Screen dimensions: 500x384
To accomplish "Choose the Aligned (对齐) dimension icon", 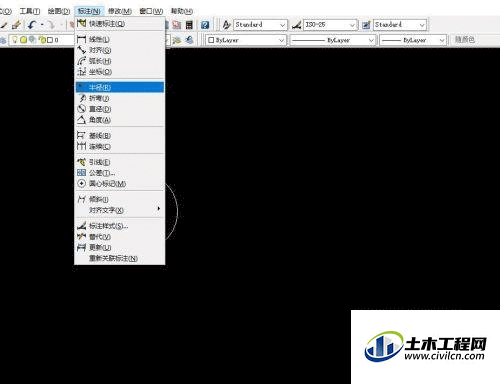I will click(81, 50).
